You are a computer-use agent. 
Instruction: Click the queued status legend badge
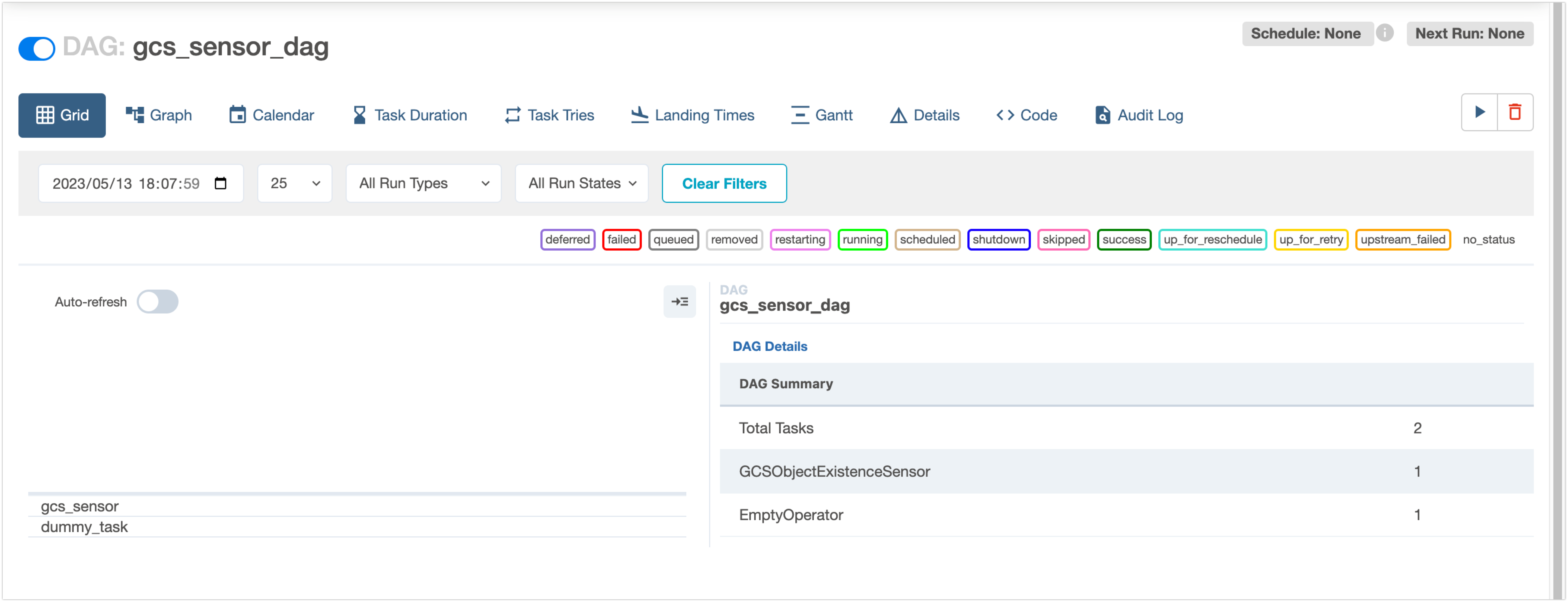(673, 240)
